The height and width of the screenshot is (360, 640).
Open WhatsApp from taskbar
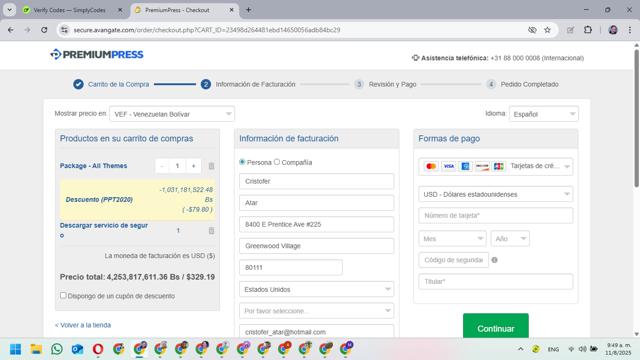point(57,349)
